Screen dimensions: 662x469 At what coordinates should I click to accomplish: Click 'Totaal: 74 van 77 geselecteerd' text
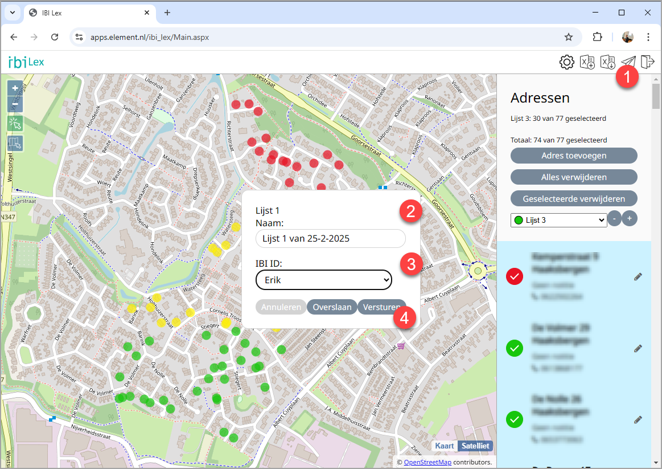tap(559, 140)
